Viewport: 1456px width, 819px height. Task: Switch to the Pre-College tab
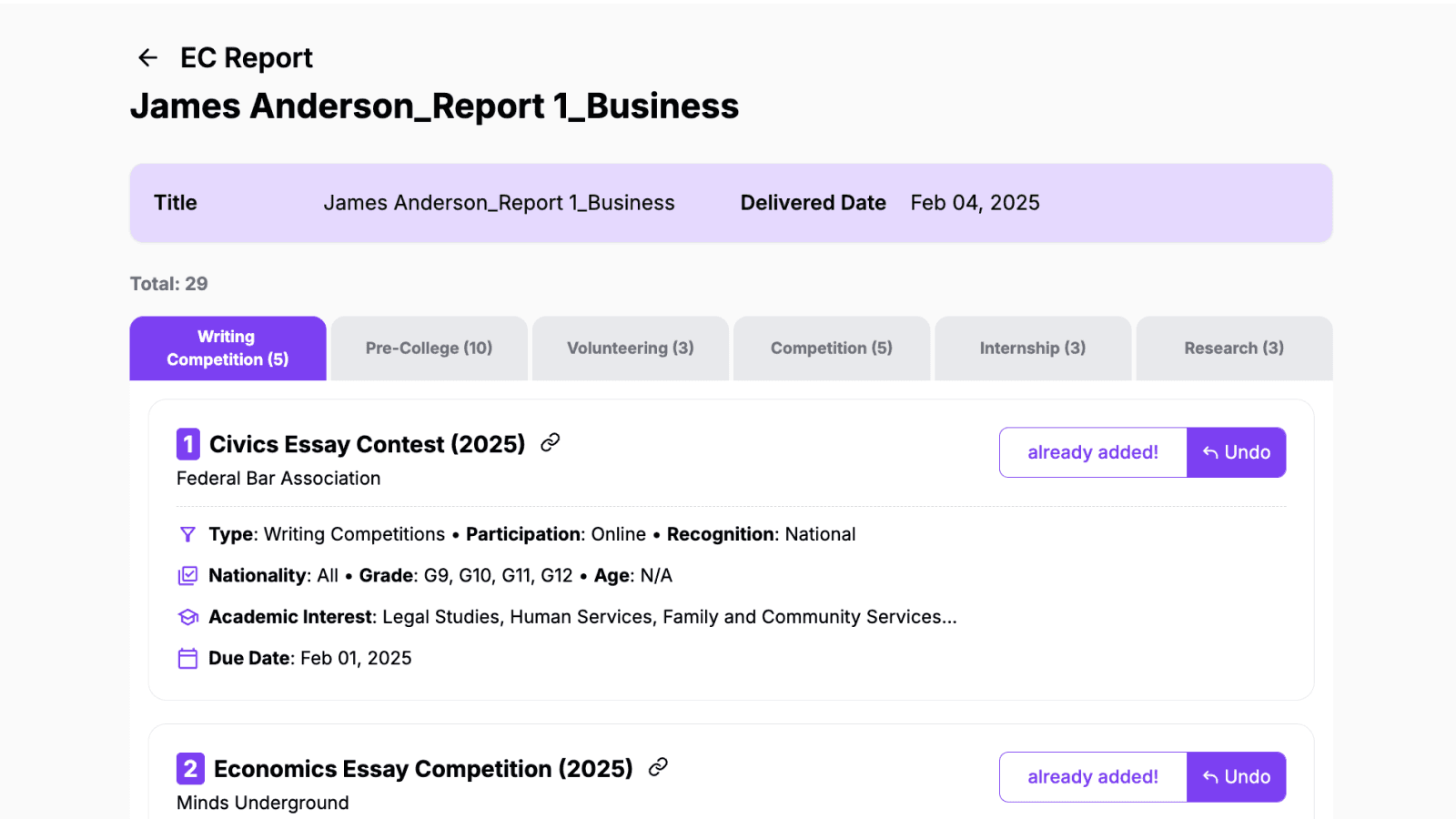(x=429, y=348)
